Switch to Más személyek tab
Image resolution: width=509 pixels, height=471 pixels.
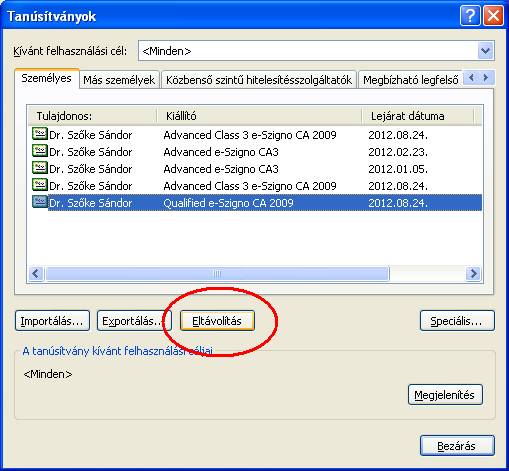pos(119,80)
